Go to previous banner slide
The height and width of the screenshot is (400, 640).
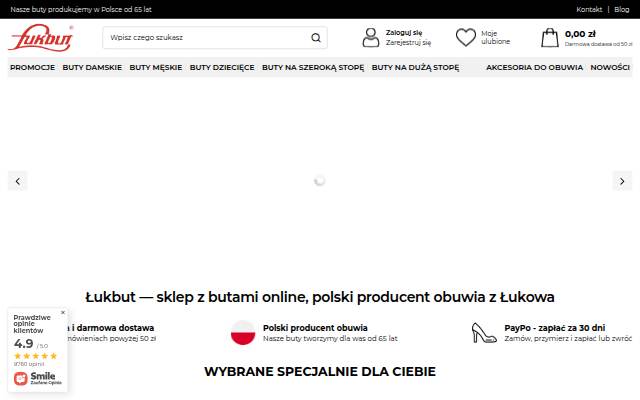point(18,181)
